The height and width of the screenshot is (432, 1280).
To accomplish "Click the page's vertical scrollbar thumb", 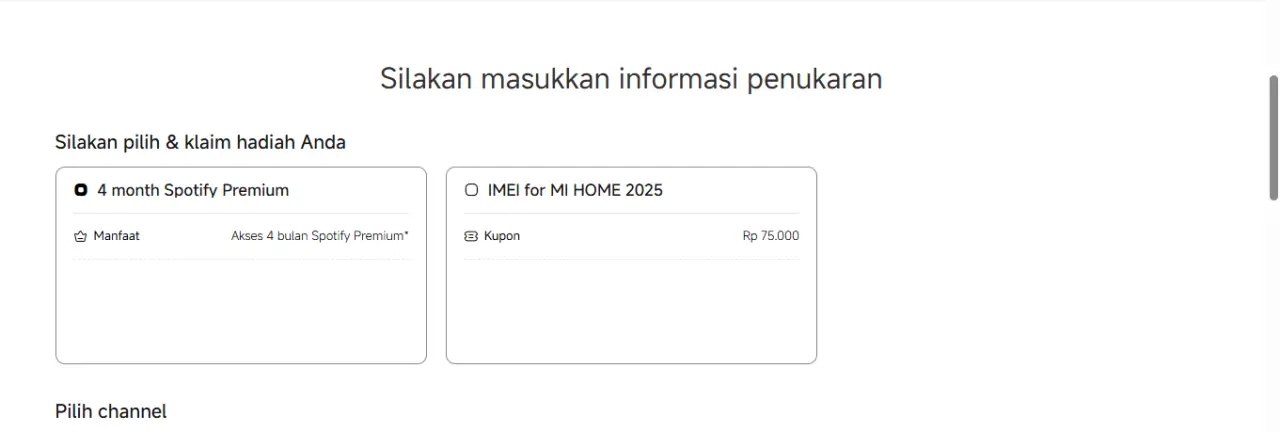I will click(x=1274, y=138).
